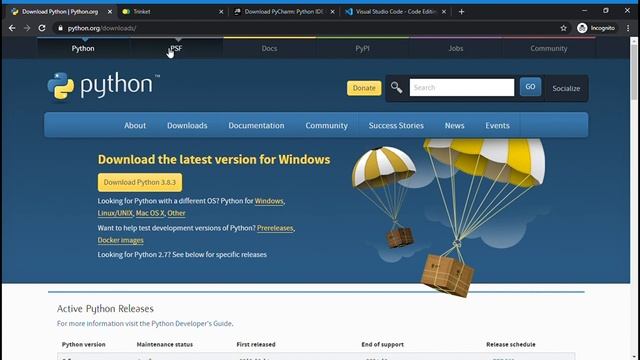This screenshot has height=360, width=640.
Task: Close the Download PyCharm tab
Action: coord(332,12)
